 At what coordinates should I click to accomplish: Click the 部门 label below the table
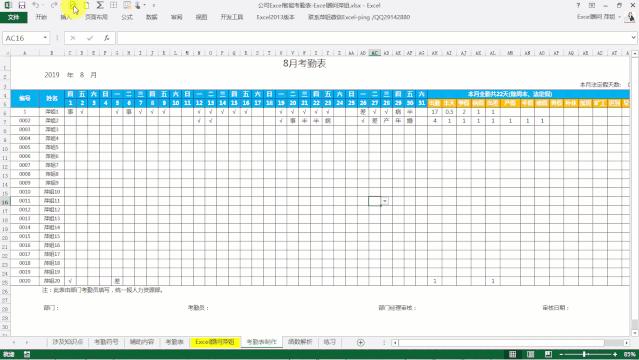point(51,308)
